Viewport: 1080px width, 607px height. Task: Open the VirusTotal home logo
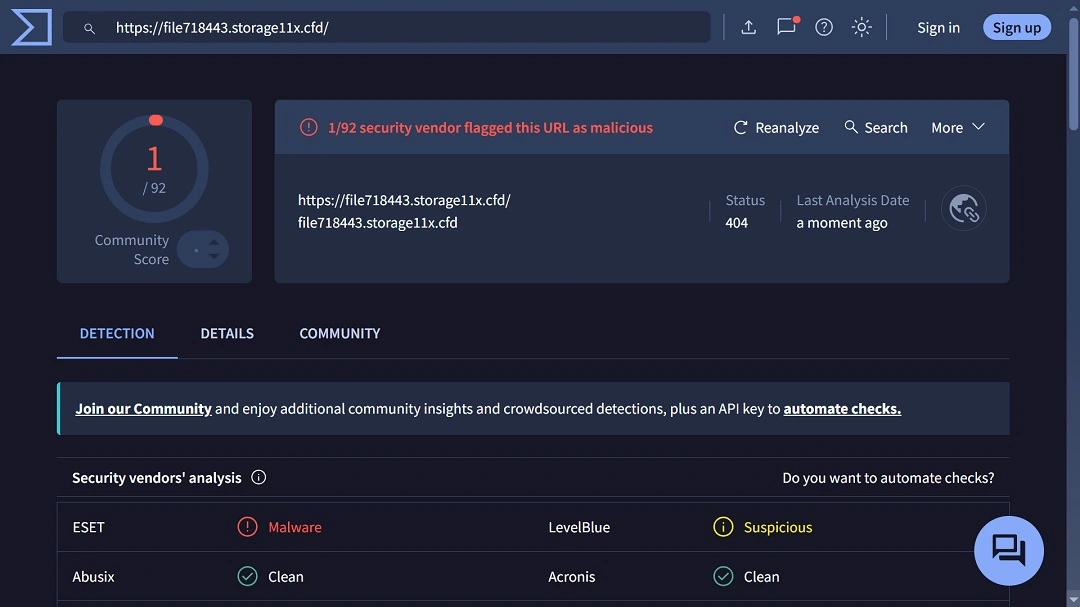pyautogui.click(x=32, y=28)
